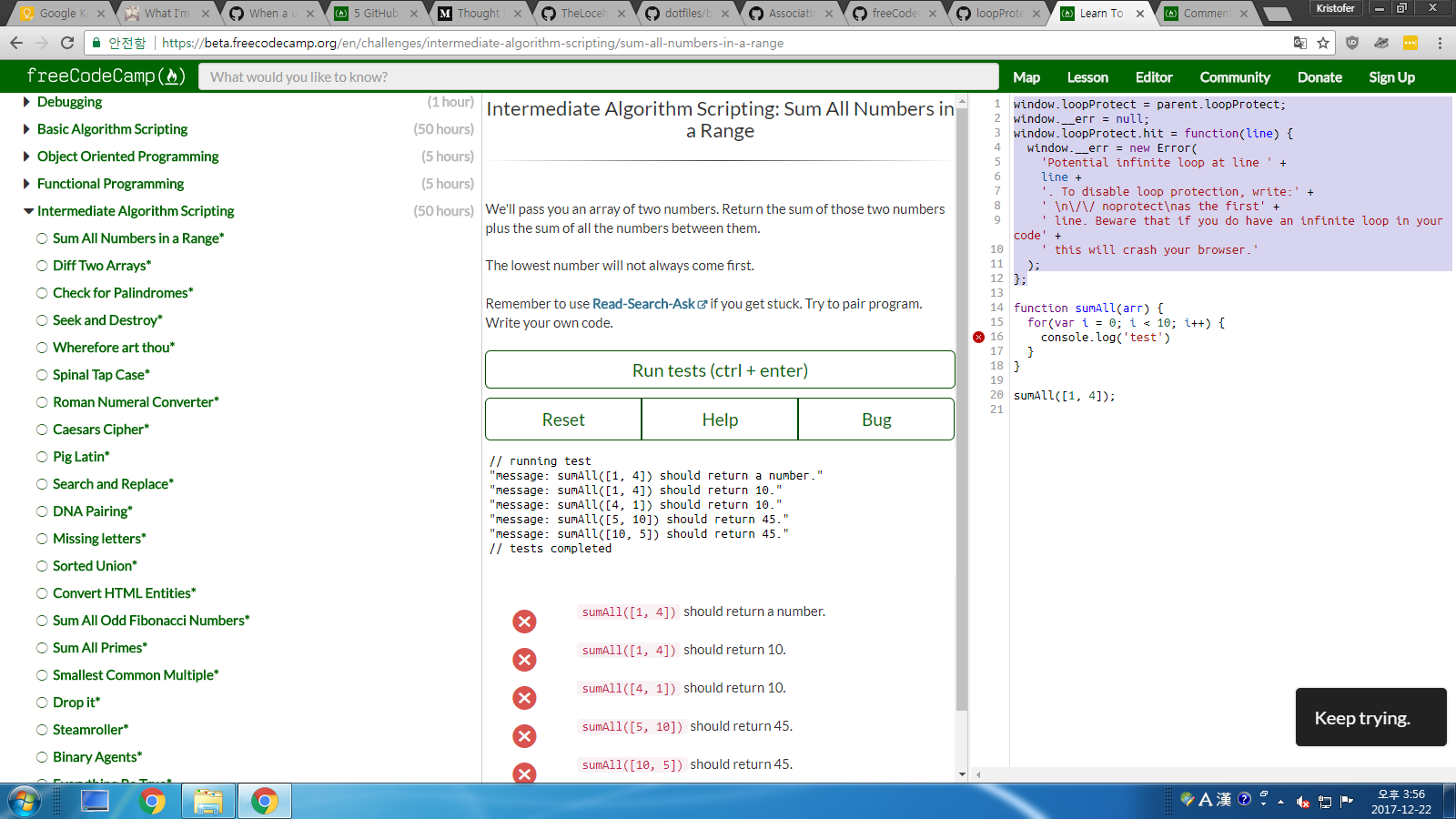
Task: Select the circle next to Pig Latin
Action: click(x=42, y=456)
